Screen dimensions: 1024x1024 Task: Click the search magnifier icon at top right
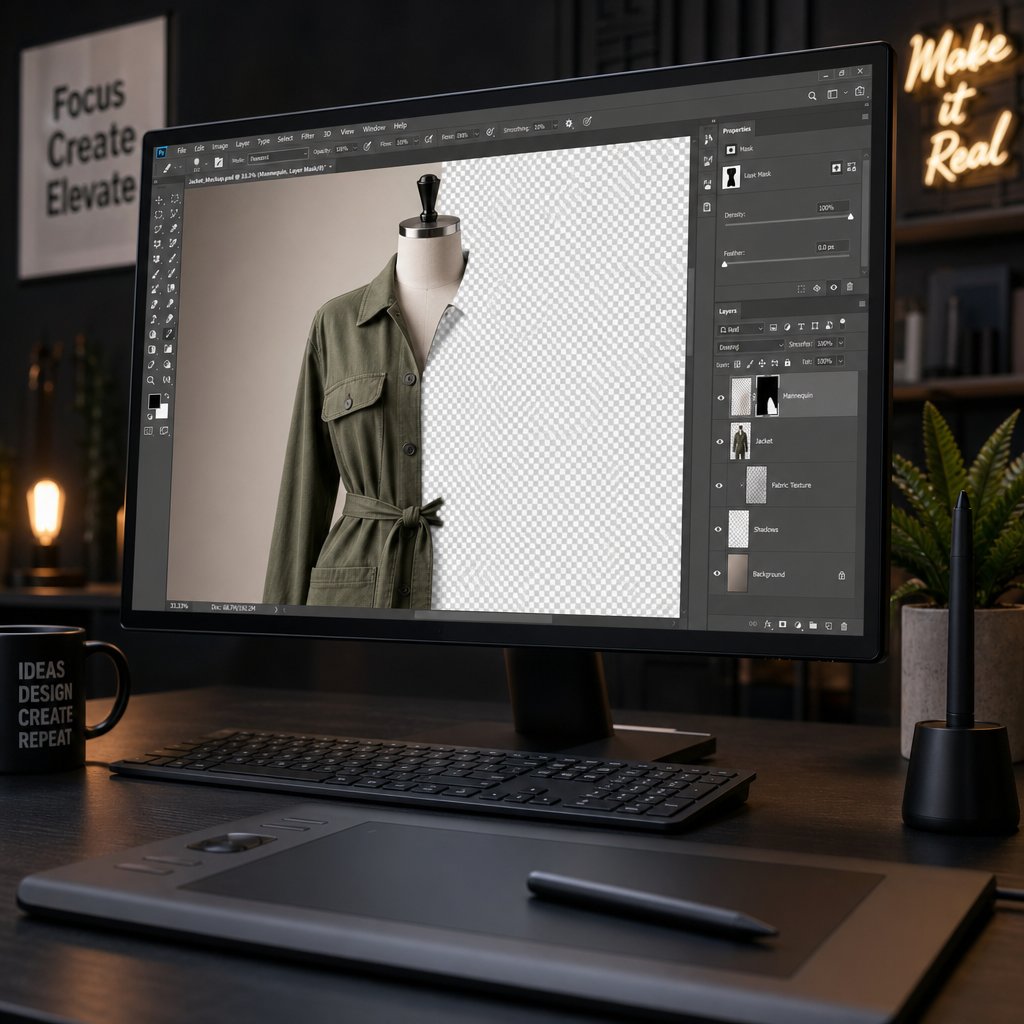[812, 96]
